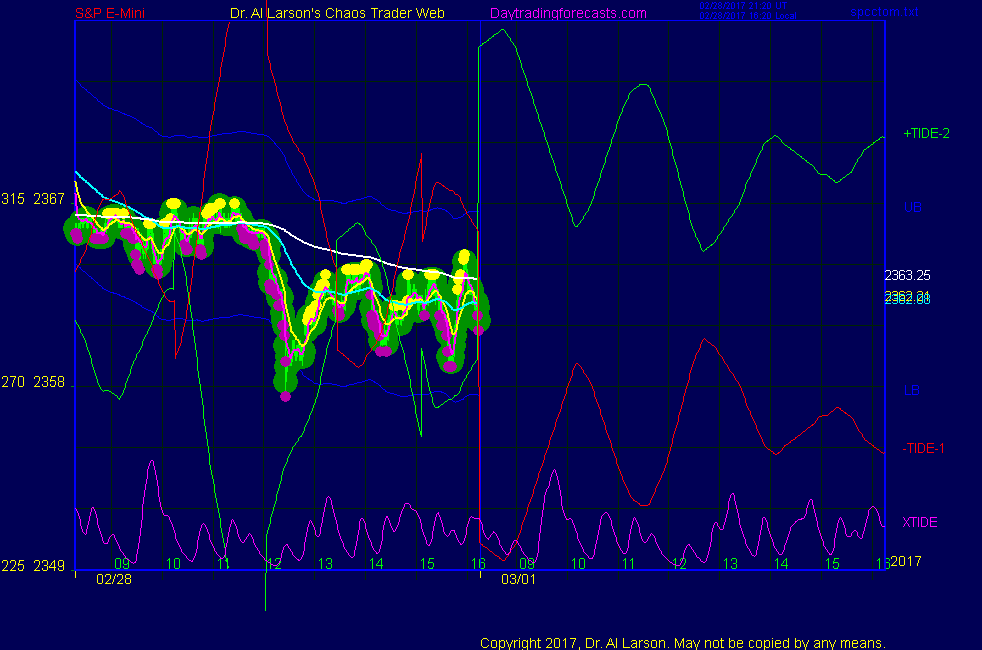Click the '315 2367' axis label
Viewport: 982px width, 650px height.
(33, 199)
